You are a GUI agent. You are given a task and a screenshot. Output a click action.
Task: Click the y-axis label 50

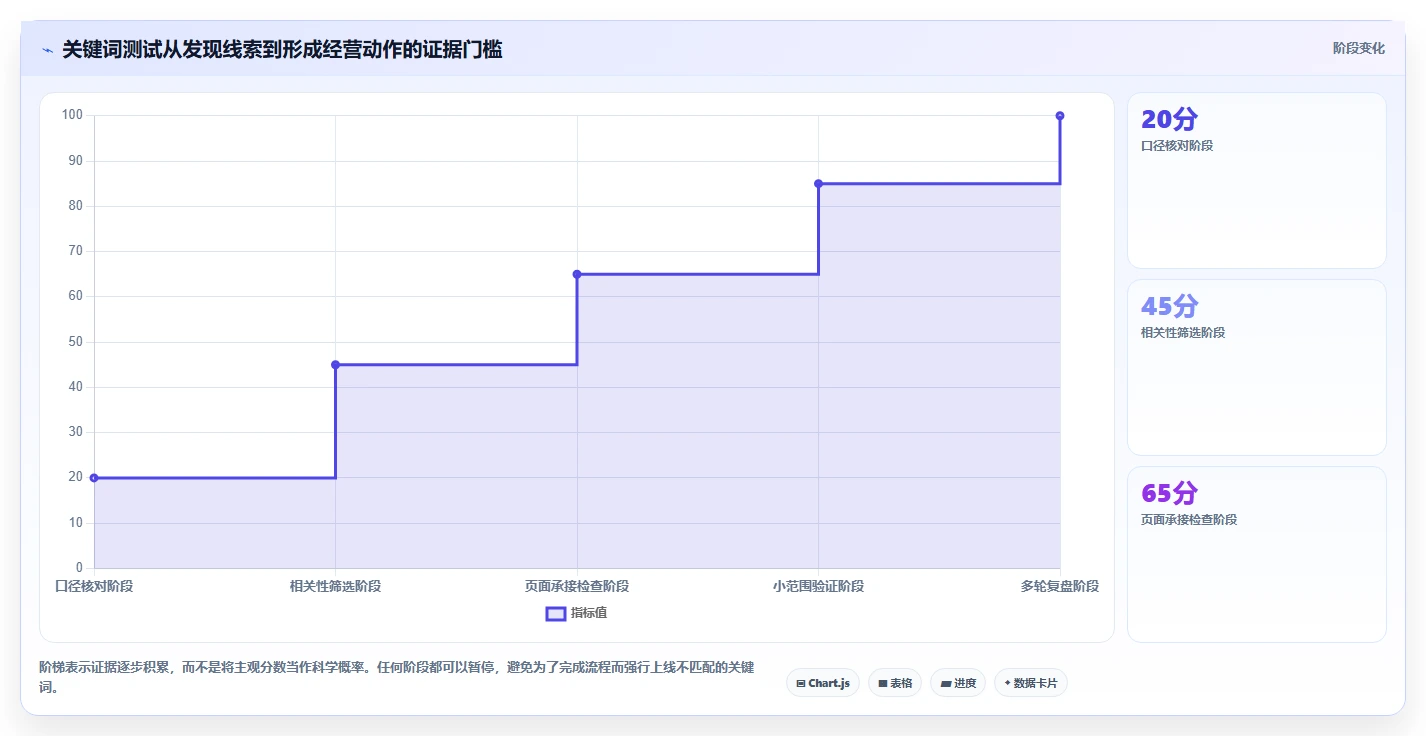pyautogui.click(x=76, y=342)
